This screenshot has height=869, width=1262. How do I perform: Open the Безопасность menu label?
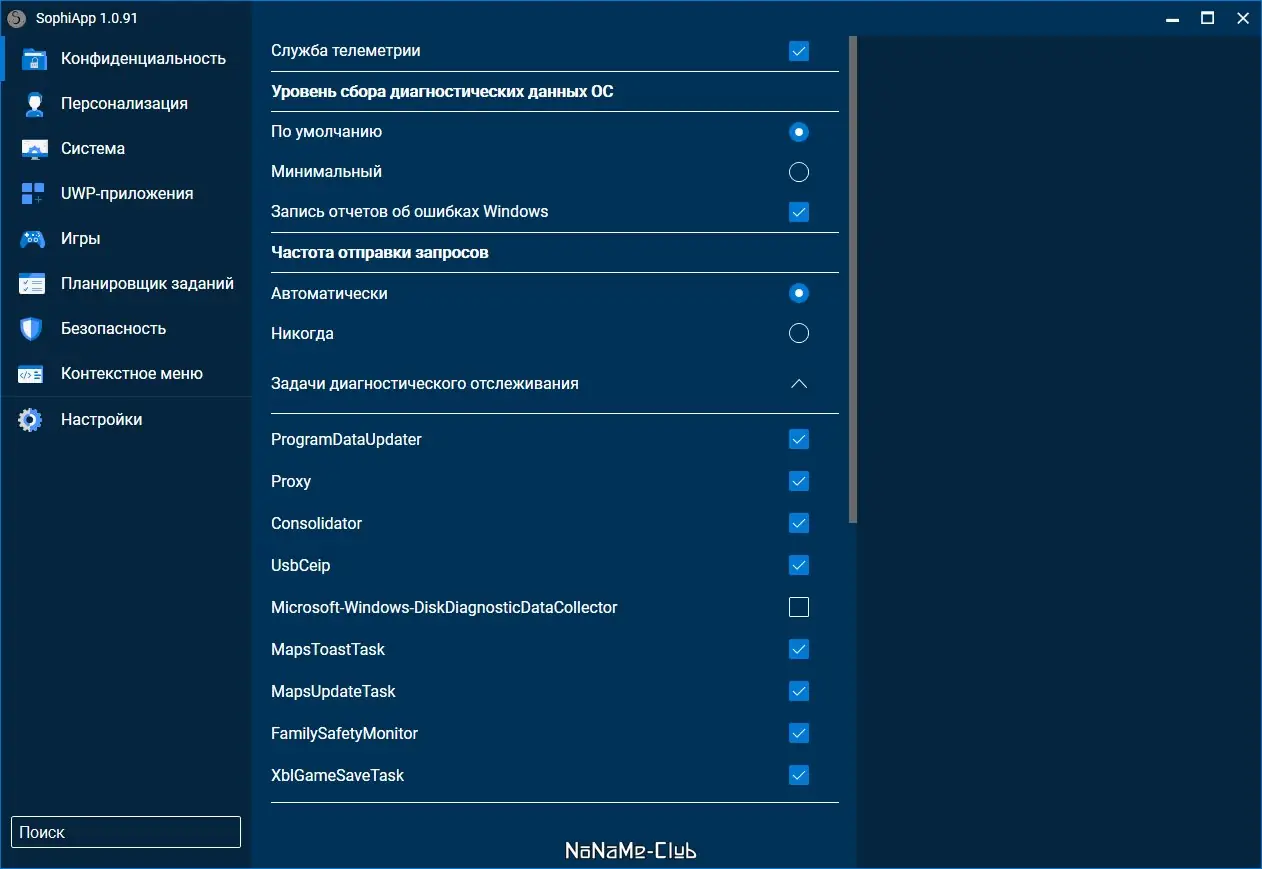(x=113, y=329)
